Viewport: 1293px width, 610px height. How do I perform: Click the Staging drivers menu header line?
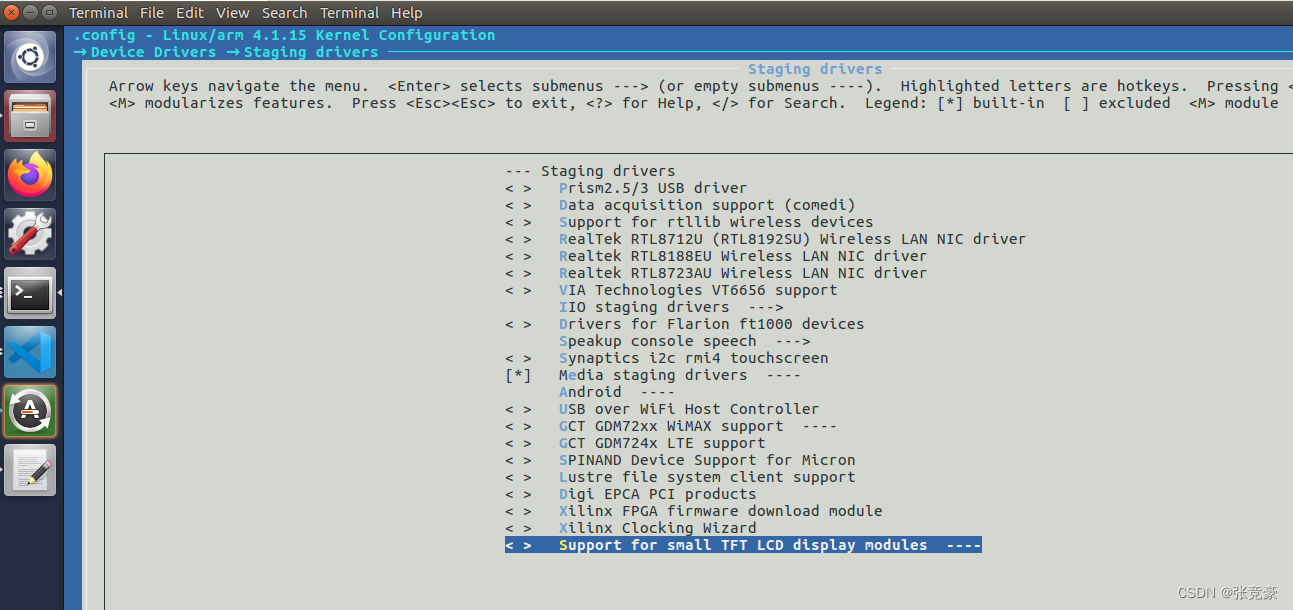(590, 171)
